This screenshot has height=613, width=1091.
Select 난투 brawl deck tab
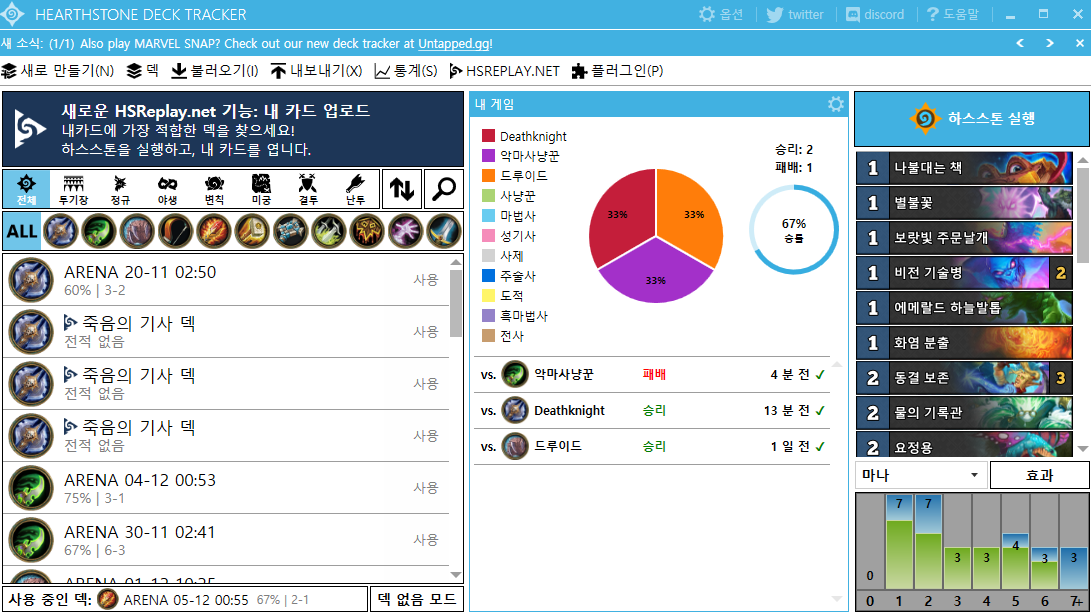point(355,189)
